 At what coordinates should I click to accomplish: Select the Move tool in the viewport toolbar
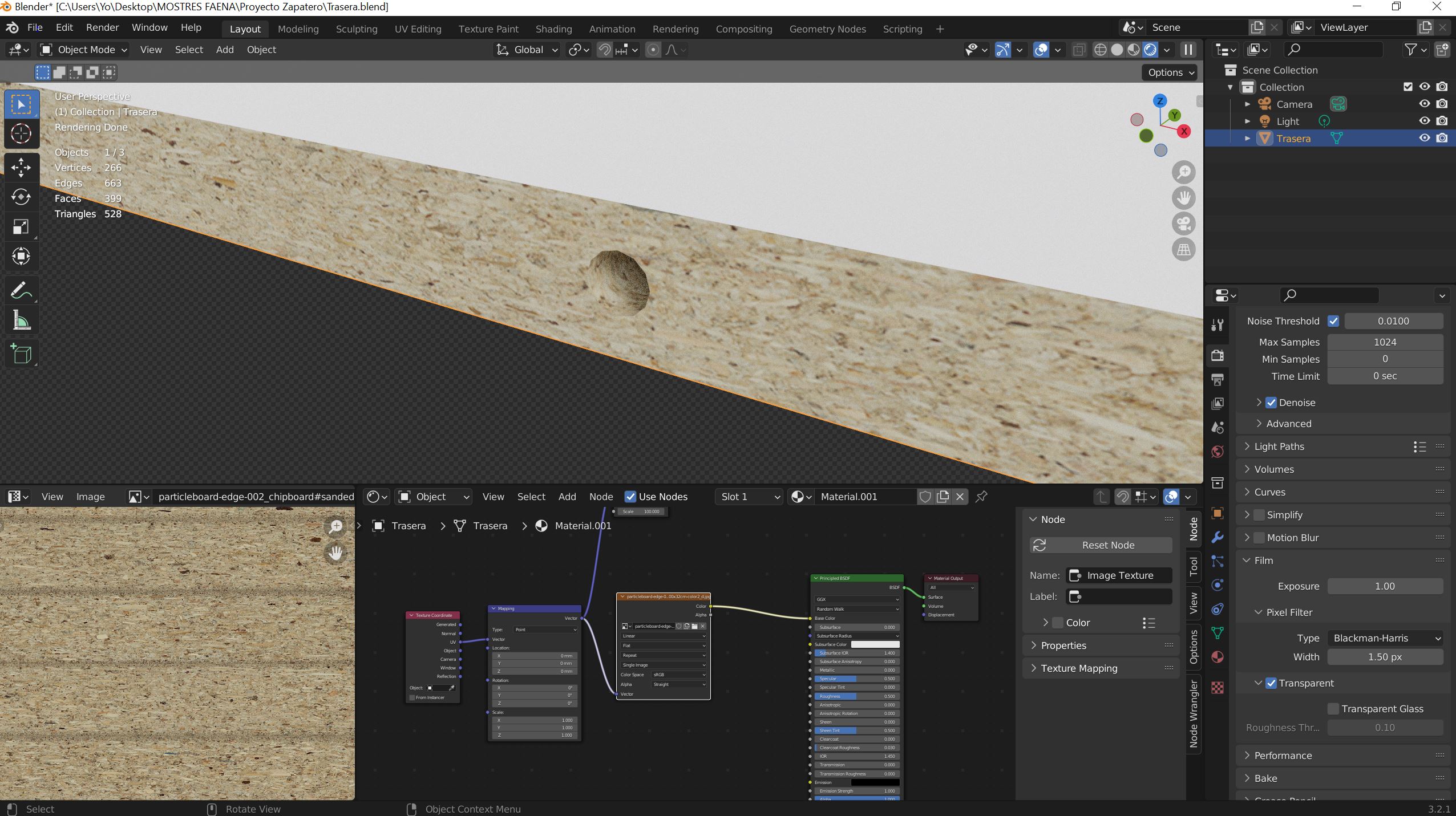pyautogui.click(x=21, y=168)
